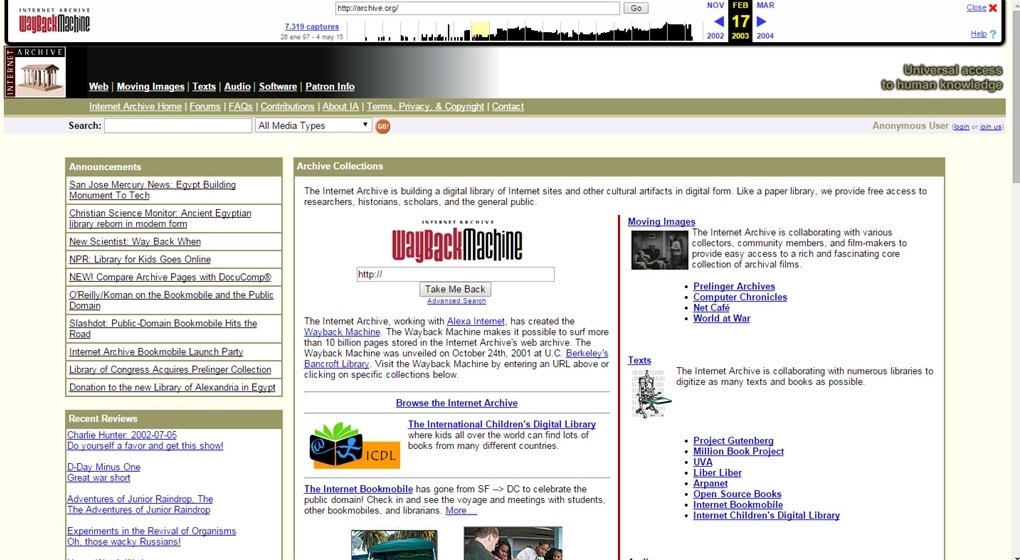
Task: Close the Wayback toolbar with red X
Action: [993, 8]
